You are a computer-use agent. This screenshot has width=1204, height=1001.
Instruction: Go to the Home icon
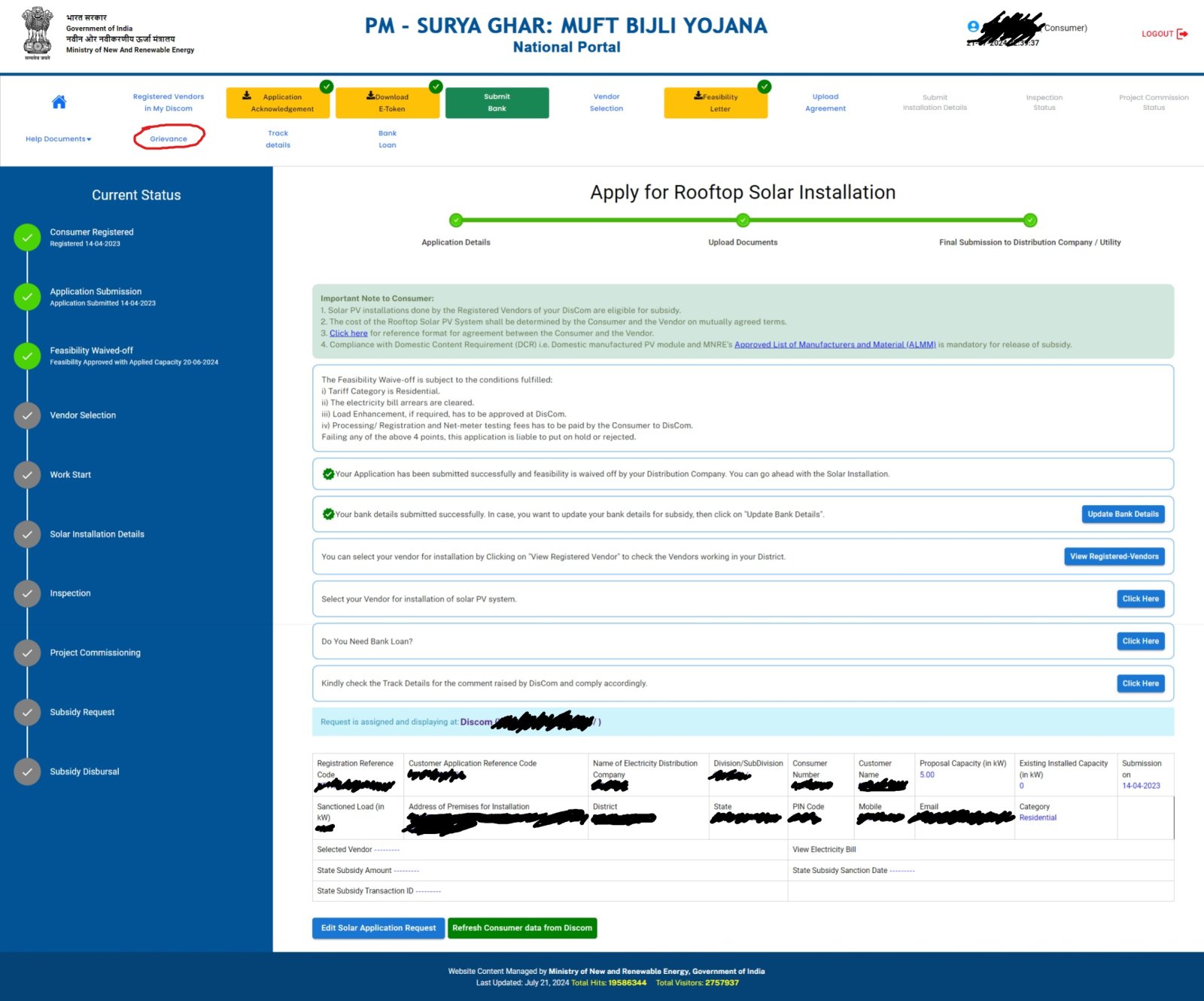(x=59, y=102)
